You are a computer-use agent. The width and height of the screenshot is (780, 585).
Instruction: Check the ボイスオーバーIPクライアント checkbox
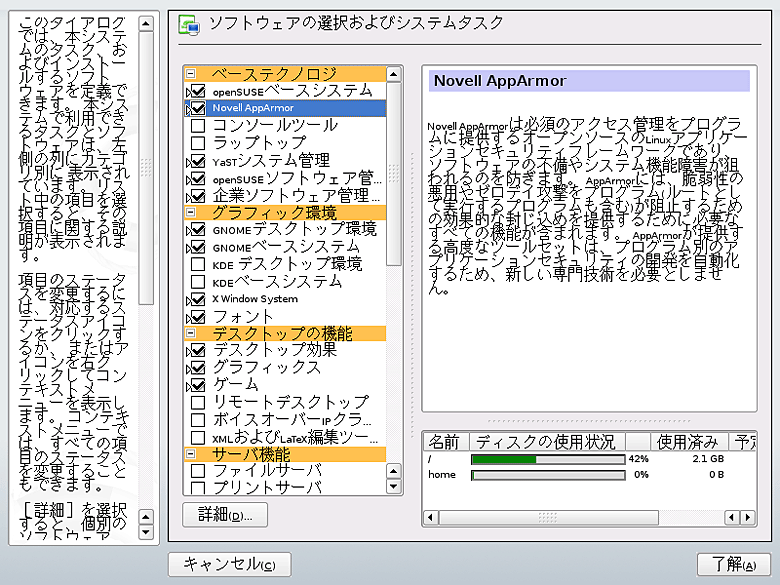point(198,420)
